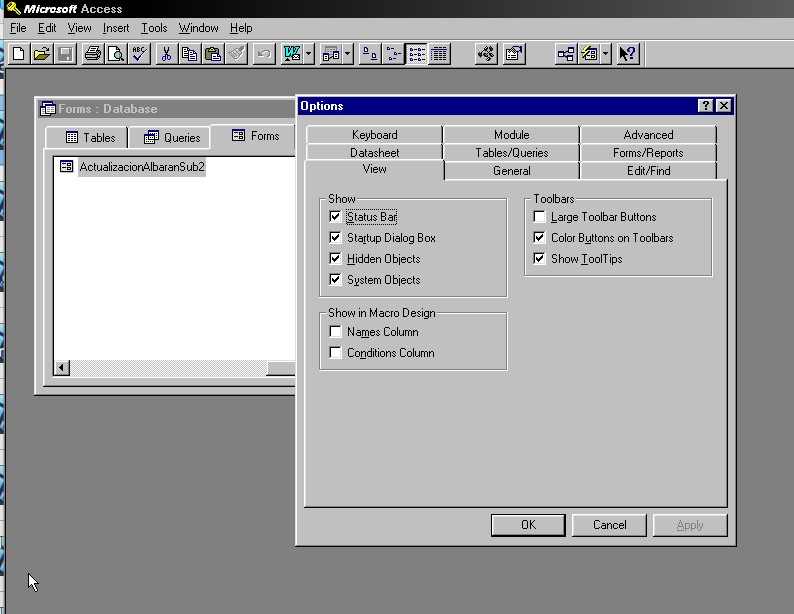Switch to the Module tab
The width and height of the screenshot is (794, 614).
pos(511,135)
